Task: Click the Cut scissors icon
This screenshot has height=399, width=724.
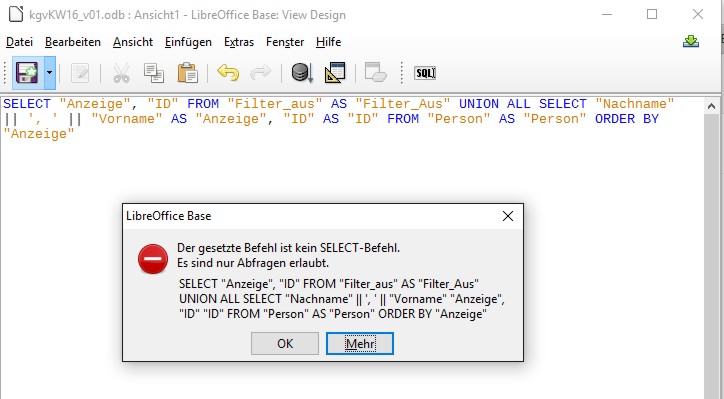Action: 121,73
